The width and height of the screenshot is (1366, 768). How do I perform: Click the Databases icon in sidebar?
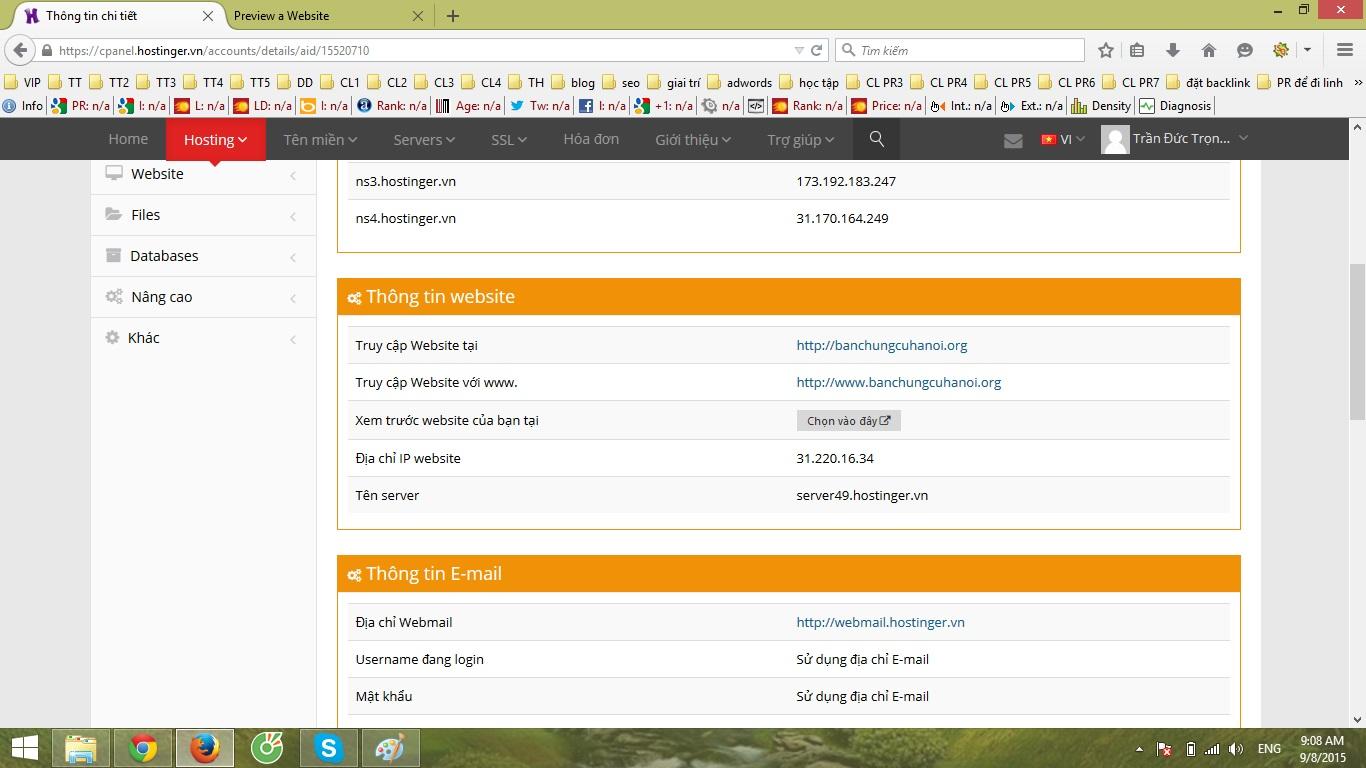113,255
